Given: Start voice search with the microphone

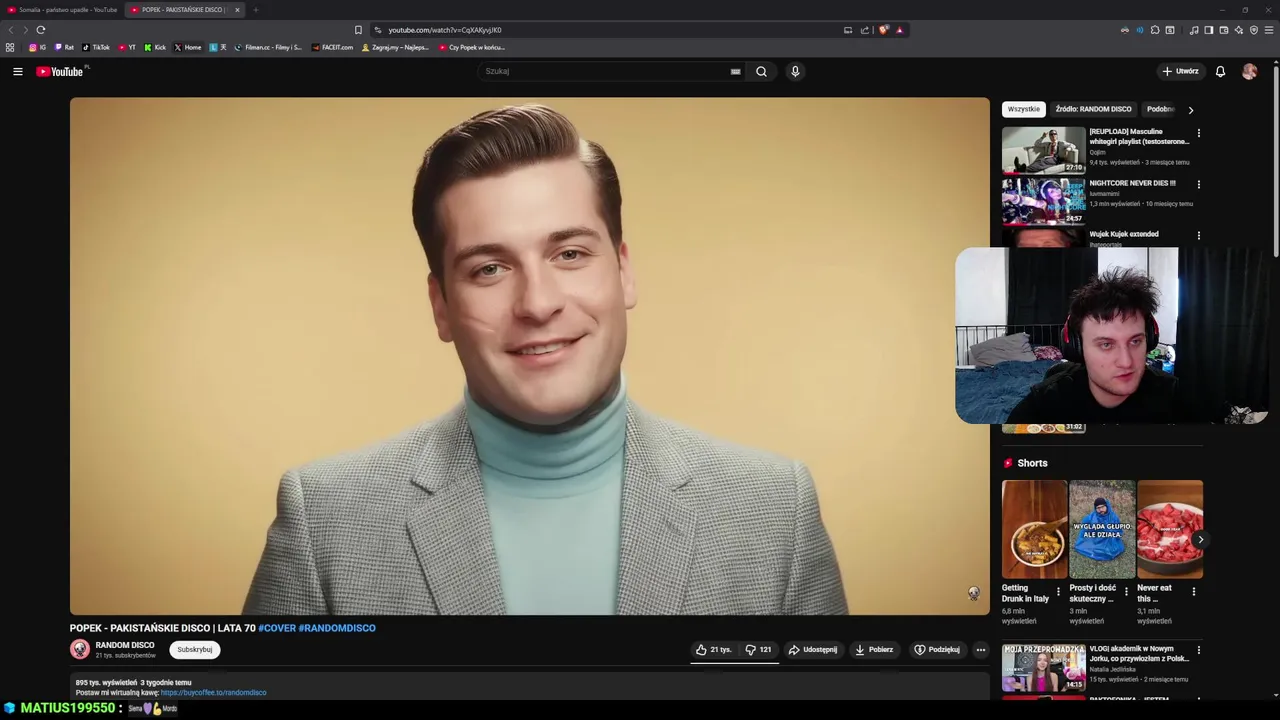Looking at the screenshot, I should point(795,71).
